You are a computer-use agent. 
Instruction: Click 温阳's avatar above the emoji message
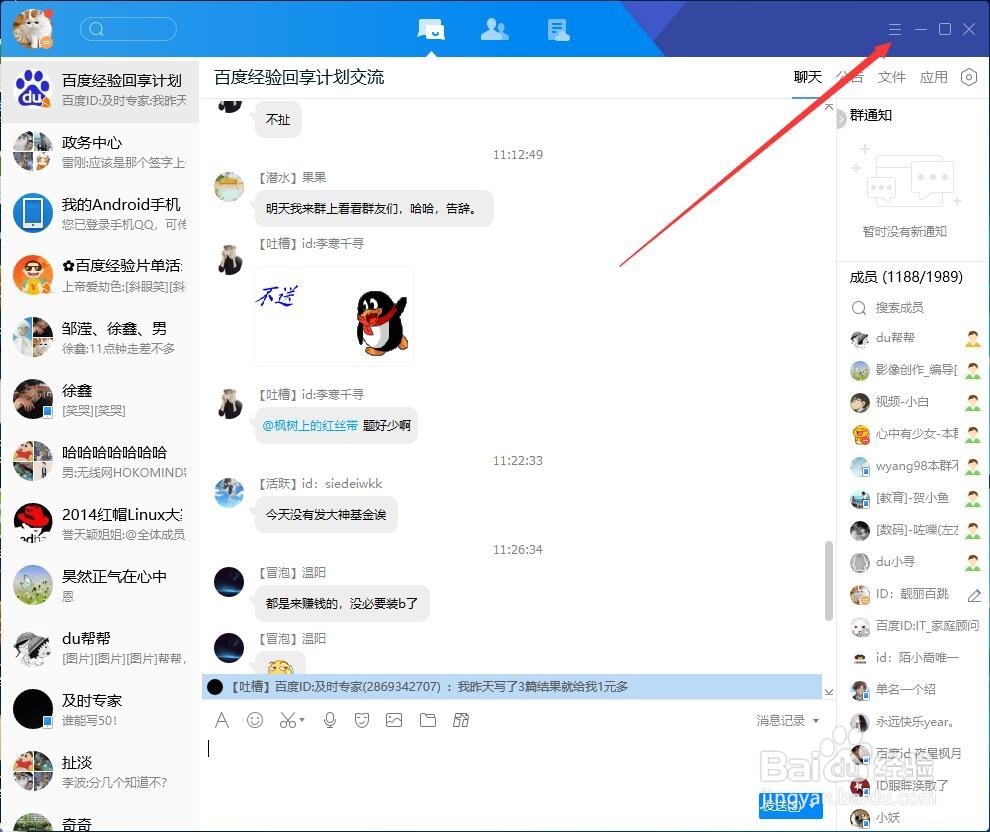[x=229, y=648]
